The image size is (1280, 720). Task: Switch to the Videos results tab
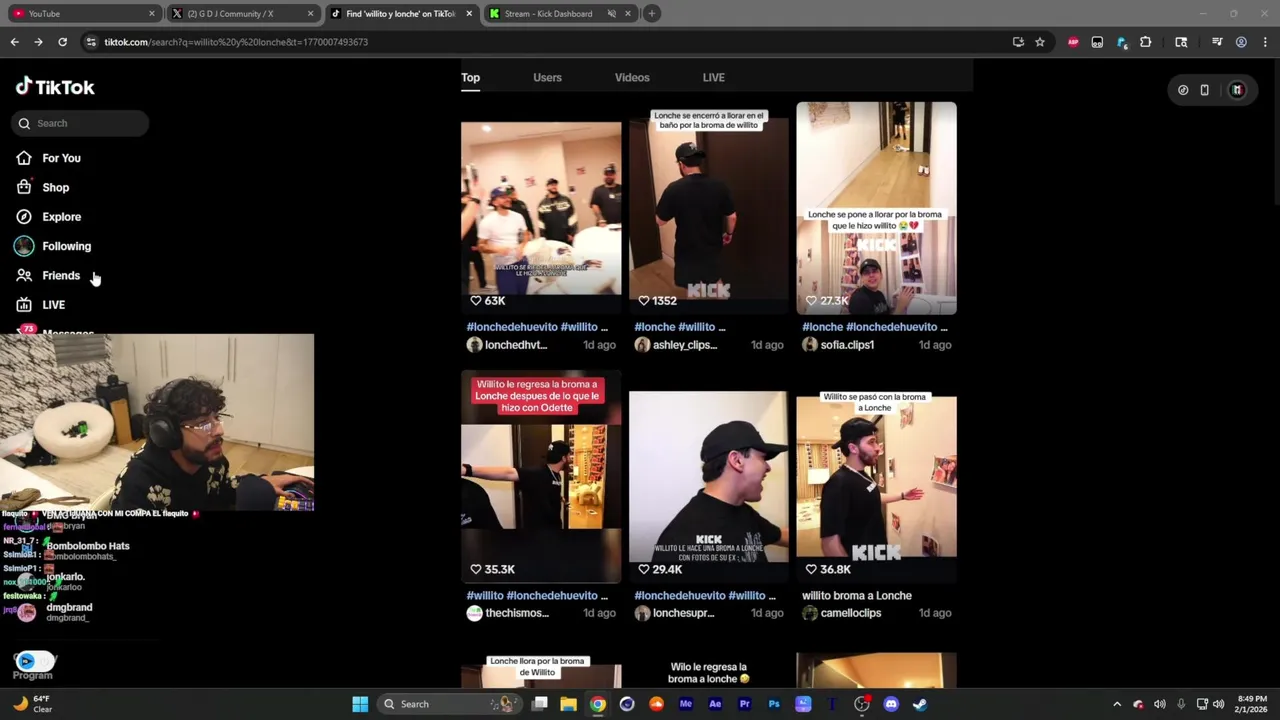coord(632,77)
